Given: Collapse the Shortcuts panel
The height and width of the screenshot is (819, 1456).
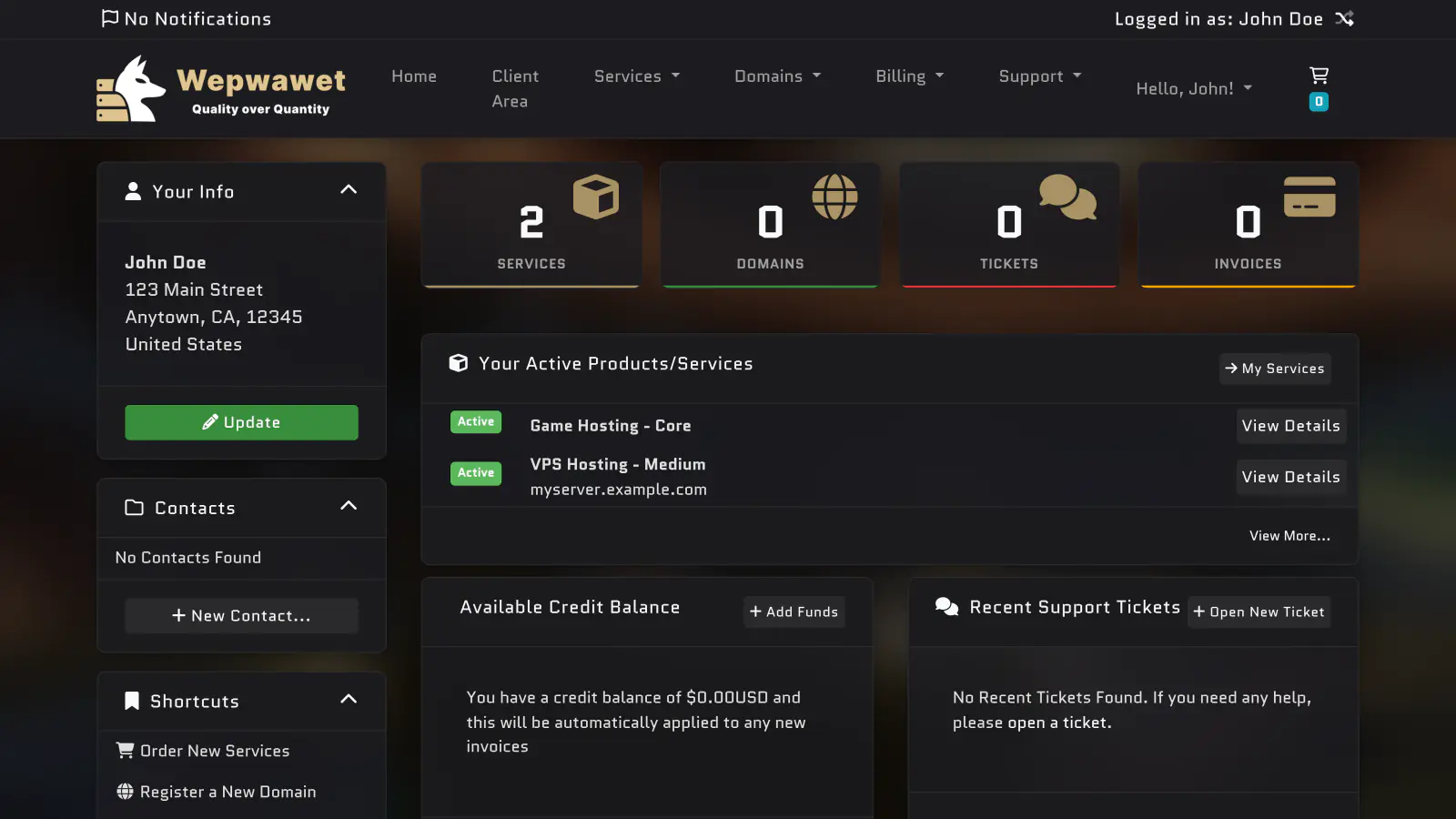Looking at the screenshot, I should [x=349, y=700].
